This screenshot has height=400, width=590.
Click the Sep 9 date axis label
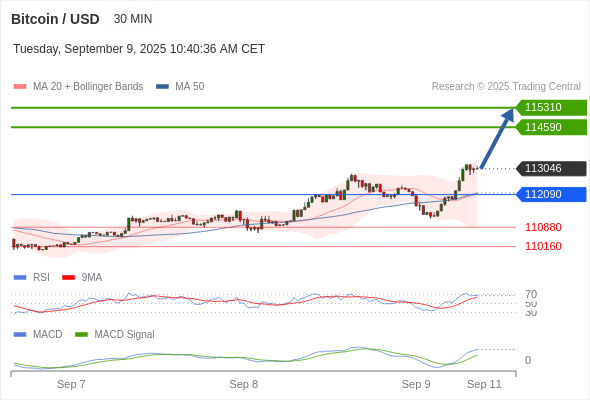click(x=416, y=385)
